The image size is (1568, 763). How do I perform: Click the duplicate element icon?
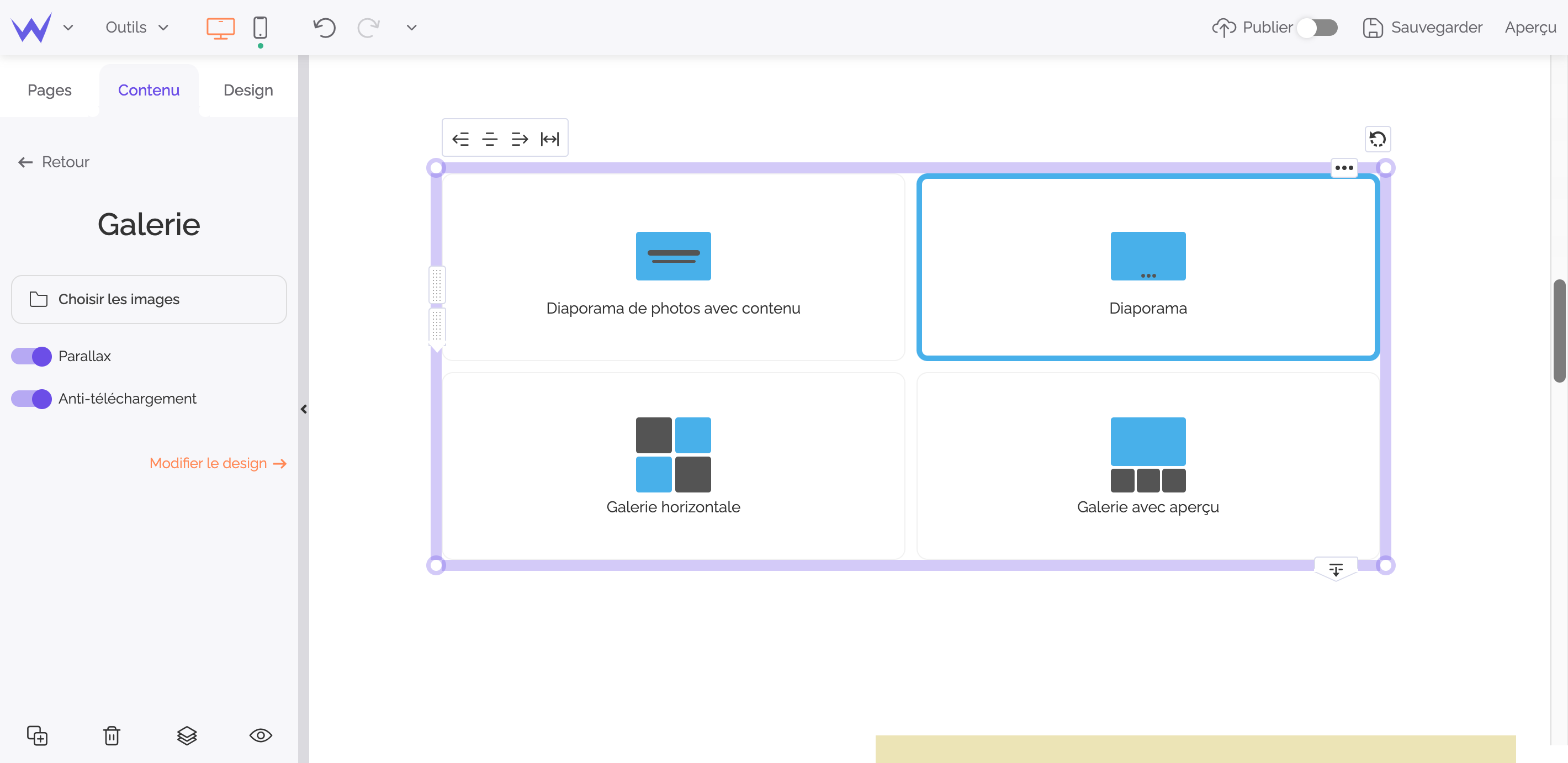pos(37,735)
